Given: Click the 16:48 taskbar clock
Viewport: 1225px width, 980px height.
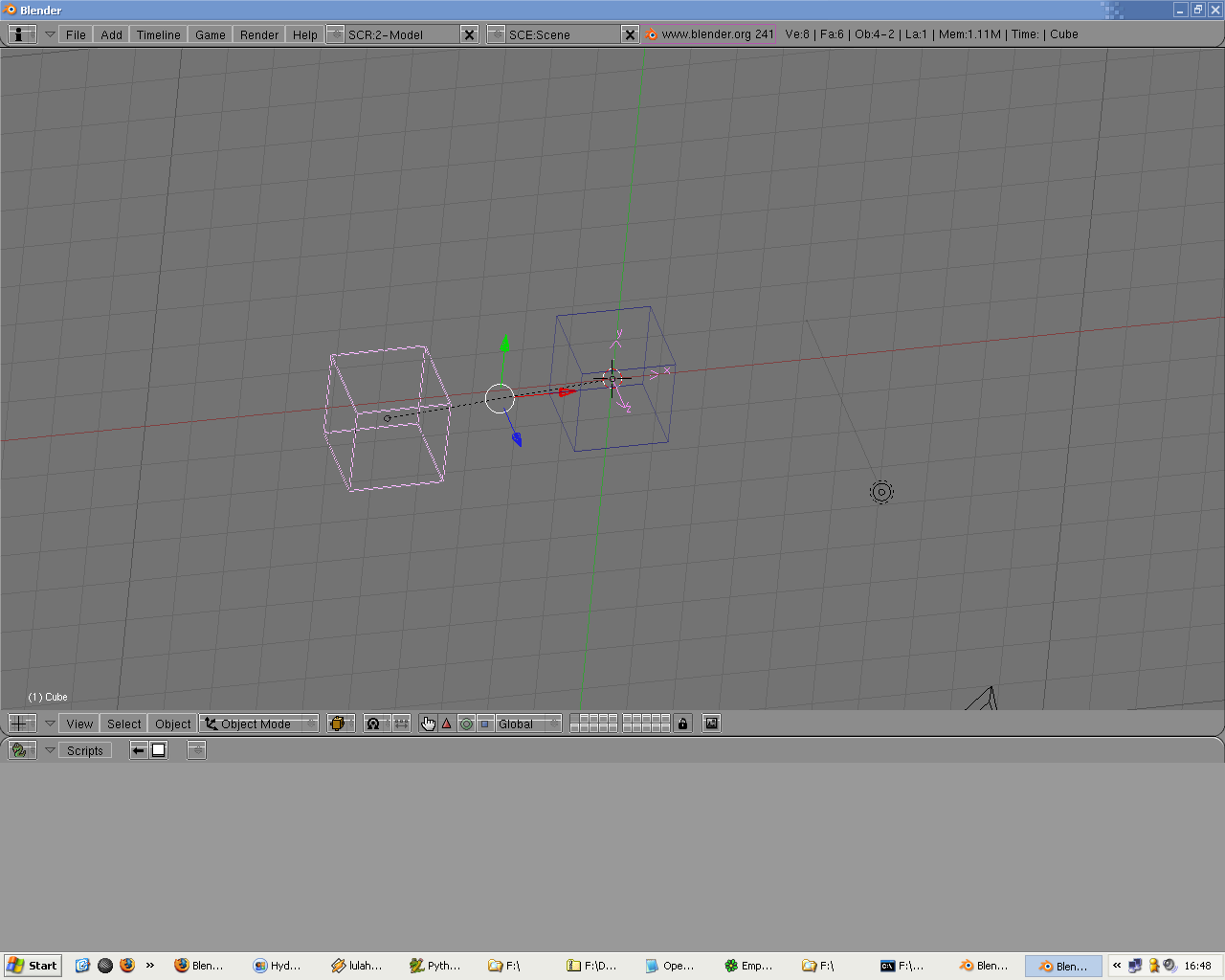Looking at the screenshot, I should click(x=1197, y=966).
